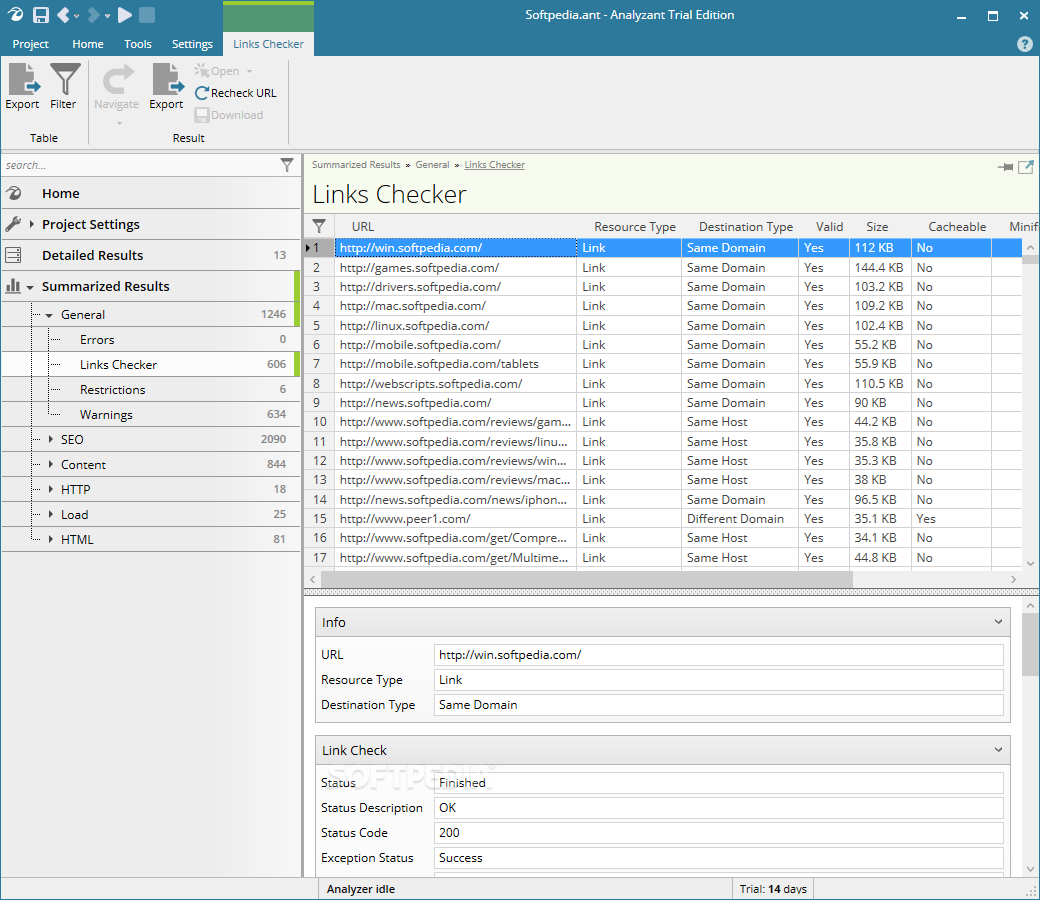The width and height of the screenshot is (1040, 900).
Task: Open dropdown arrow next to forward button
Action: click(x=107, y=15)
